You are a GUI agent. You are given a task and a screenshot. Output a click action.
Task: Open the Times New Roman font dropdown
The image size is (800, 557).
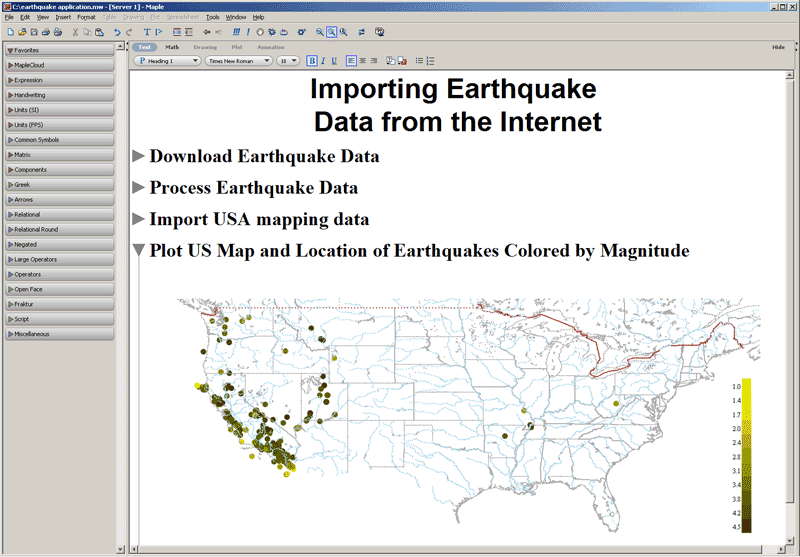point(237,61)
